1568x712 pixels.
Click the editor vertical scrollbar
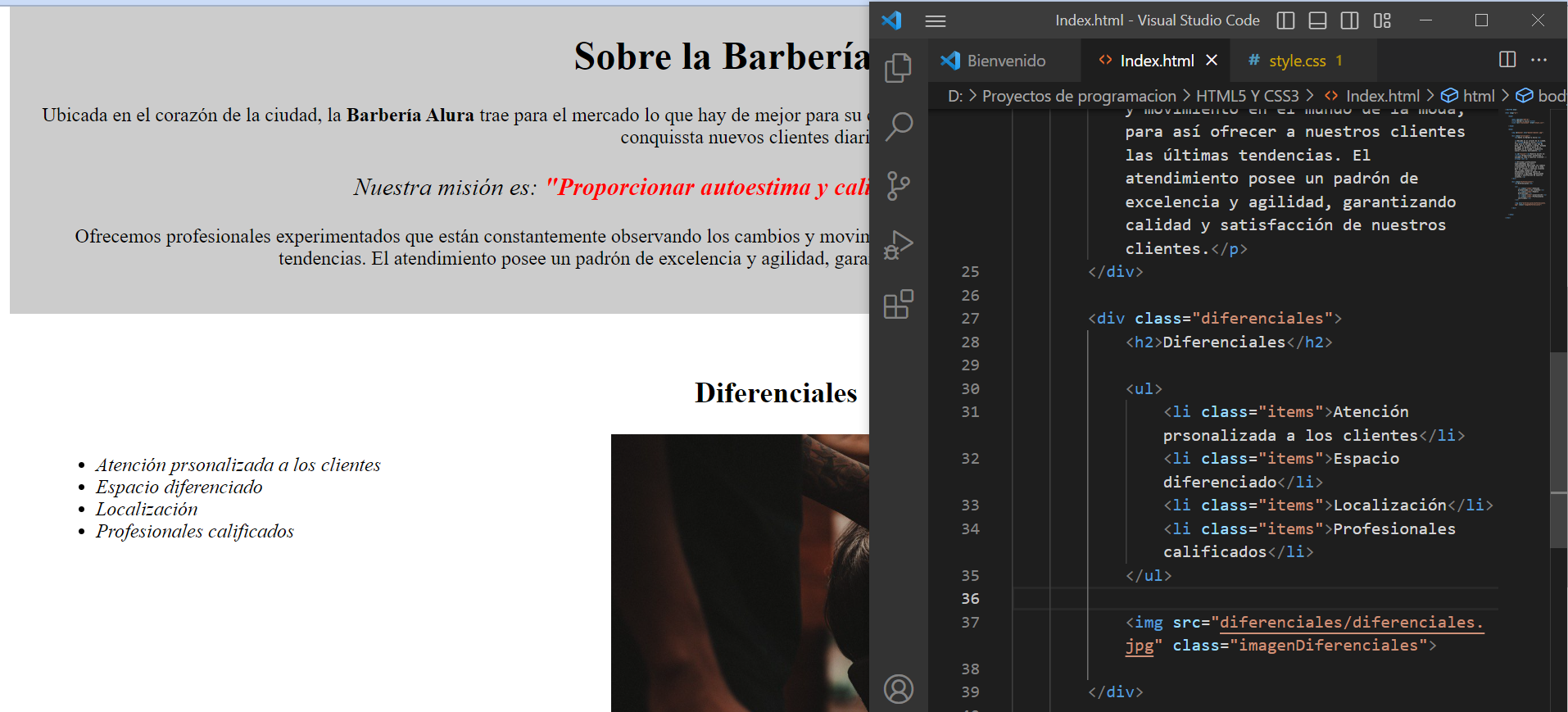1558,449
